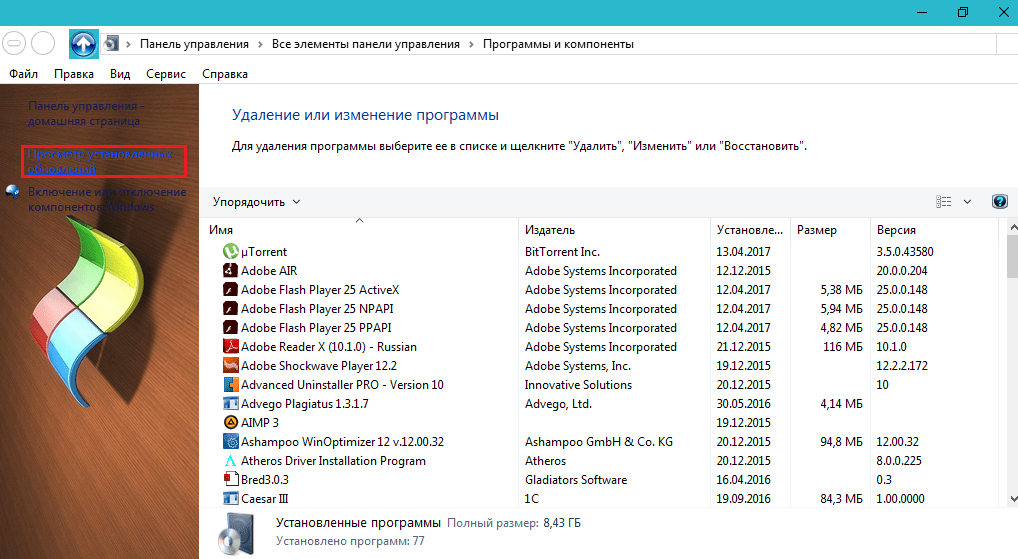Click the up-arrow navigation button
1018x559 pixels.
pos(84,44)
